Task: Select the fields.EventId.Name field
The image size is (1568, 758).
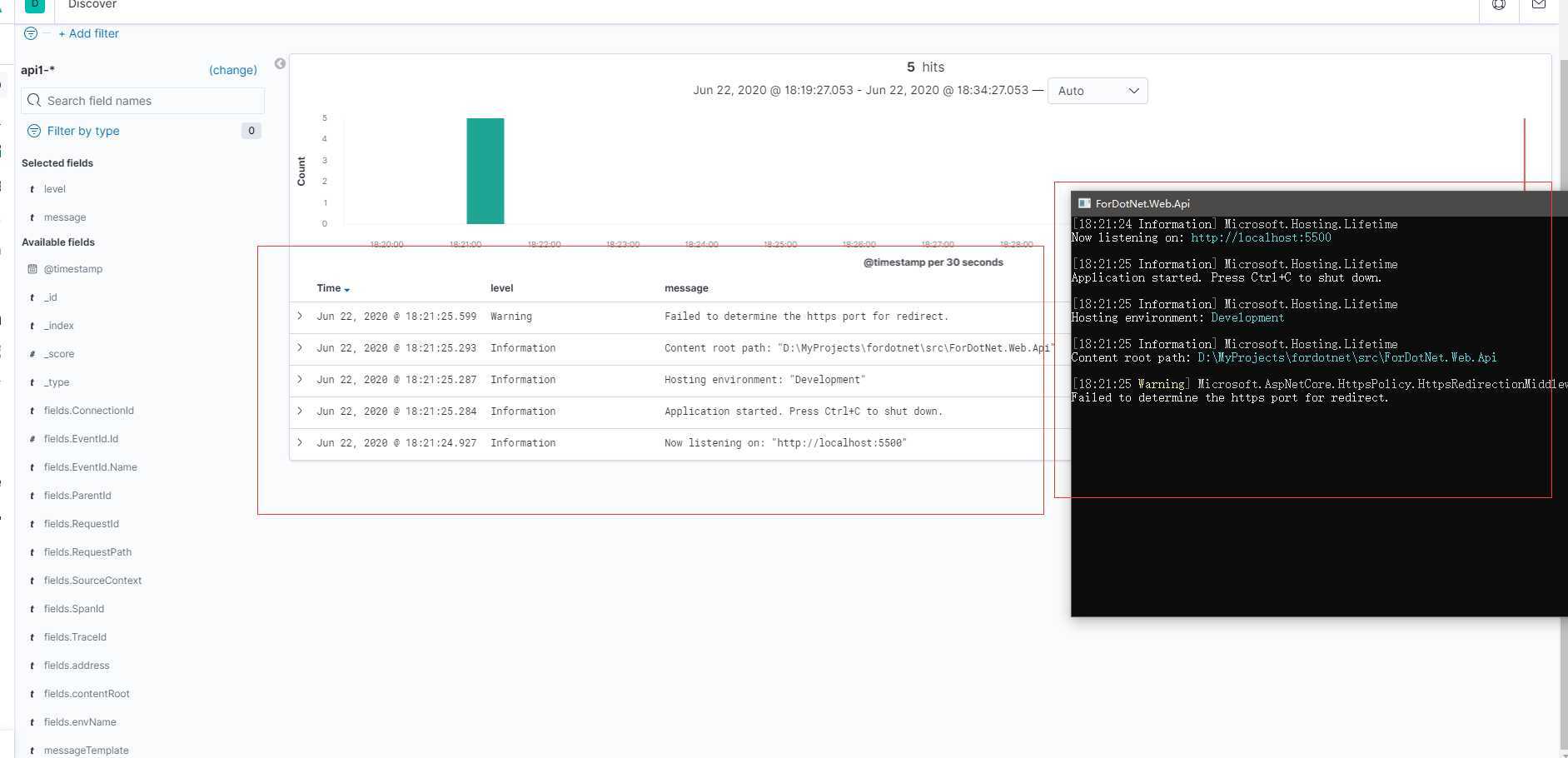Action: point(91,467)
